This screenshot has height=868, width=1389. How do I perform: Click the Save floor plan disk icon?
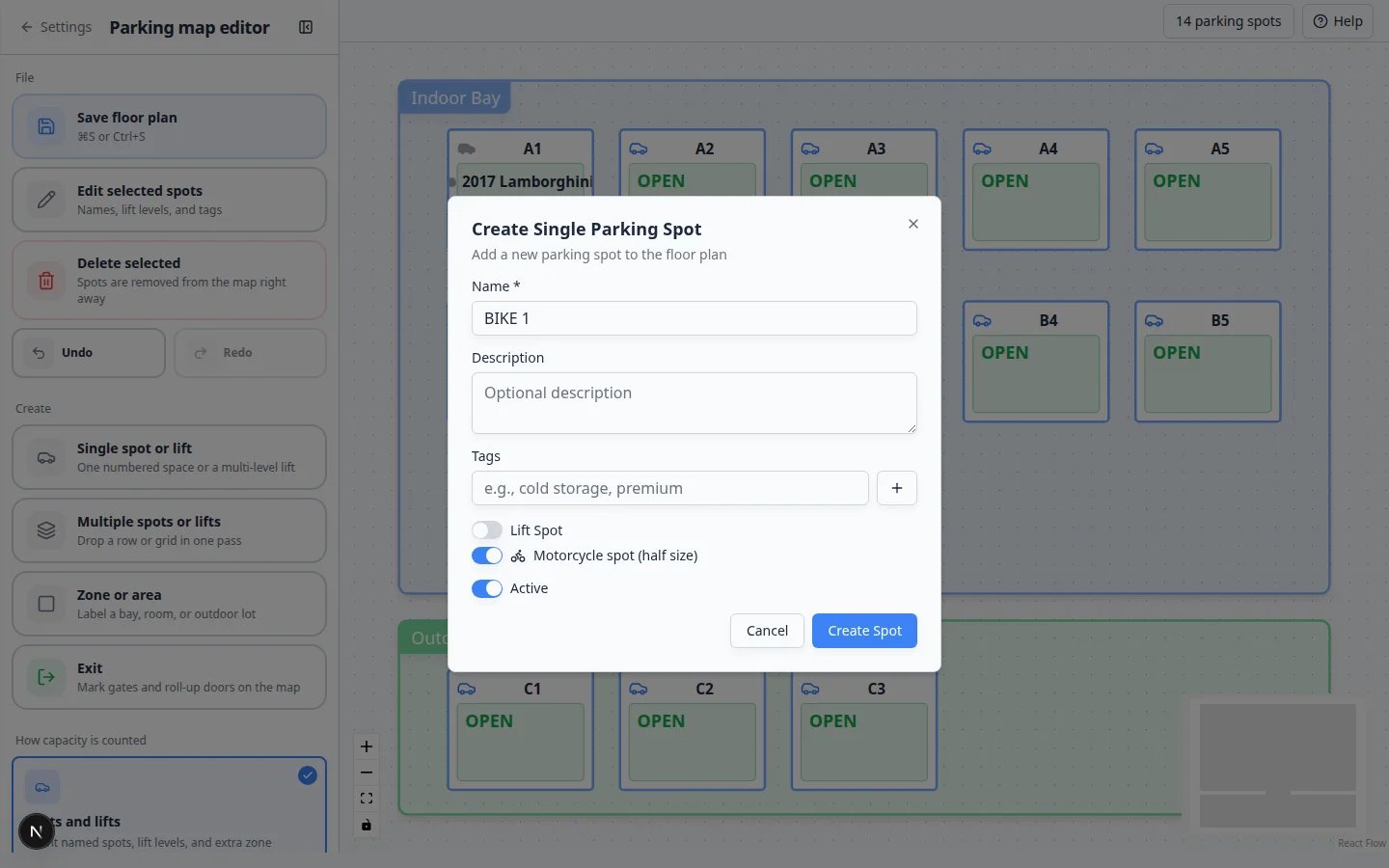45,126
